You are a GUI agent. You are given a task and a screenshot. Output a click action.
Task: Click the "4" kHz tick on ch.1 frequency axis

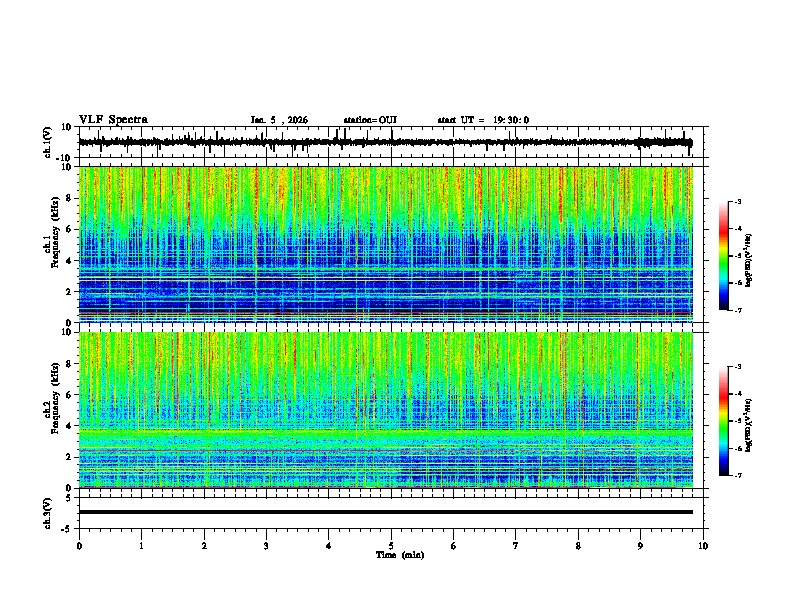pos(70,261)
